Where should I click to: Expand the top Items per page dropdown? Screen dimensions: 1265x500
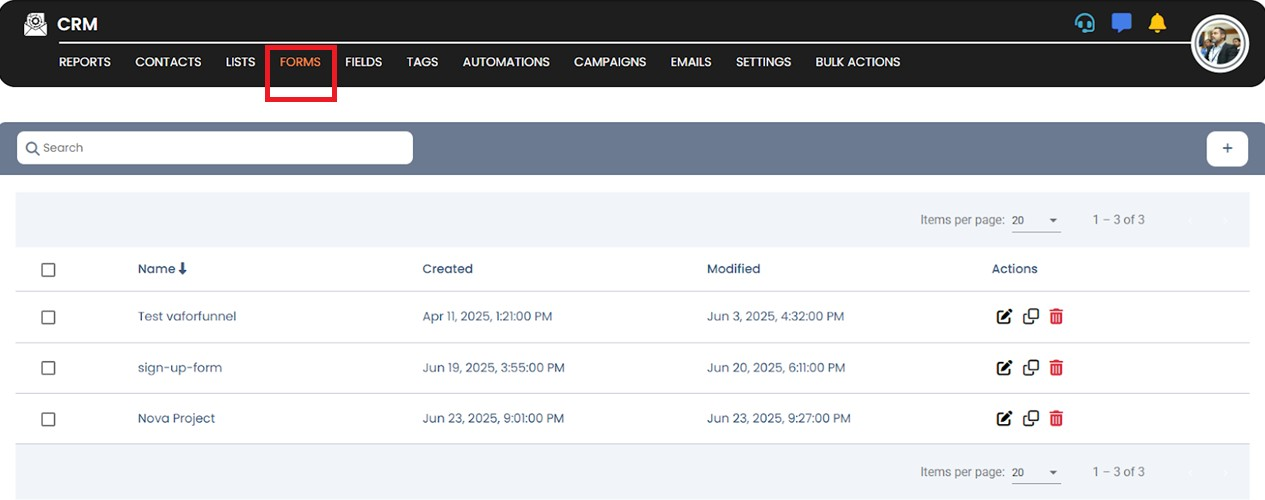(1035, 220)
